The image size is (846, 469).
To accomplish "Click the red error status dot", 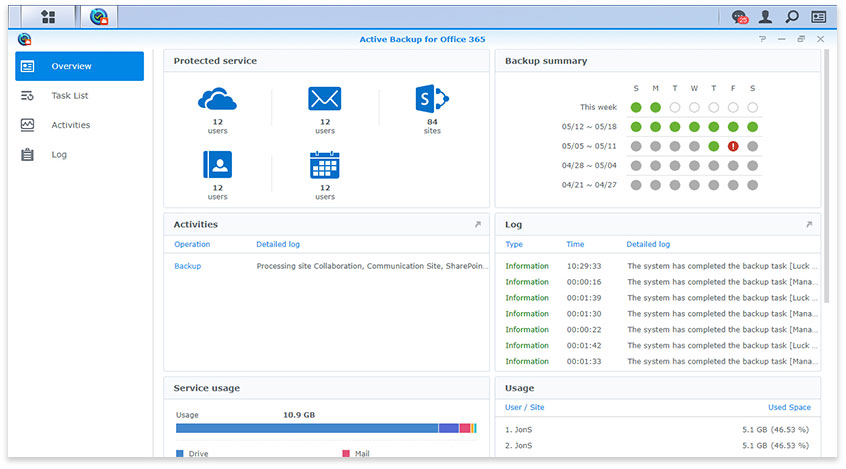I will 733,146.
